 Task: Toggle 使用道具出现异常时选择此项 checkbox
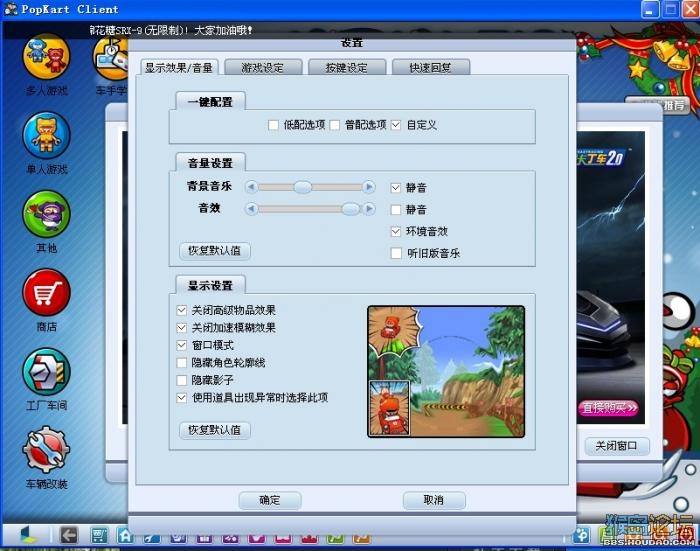[181, 397]
